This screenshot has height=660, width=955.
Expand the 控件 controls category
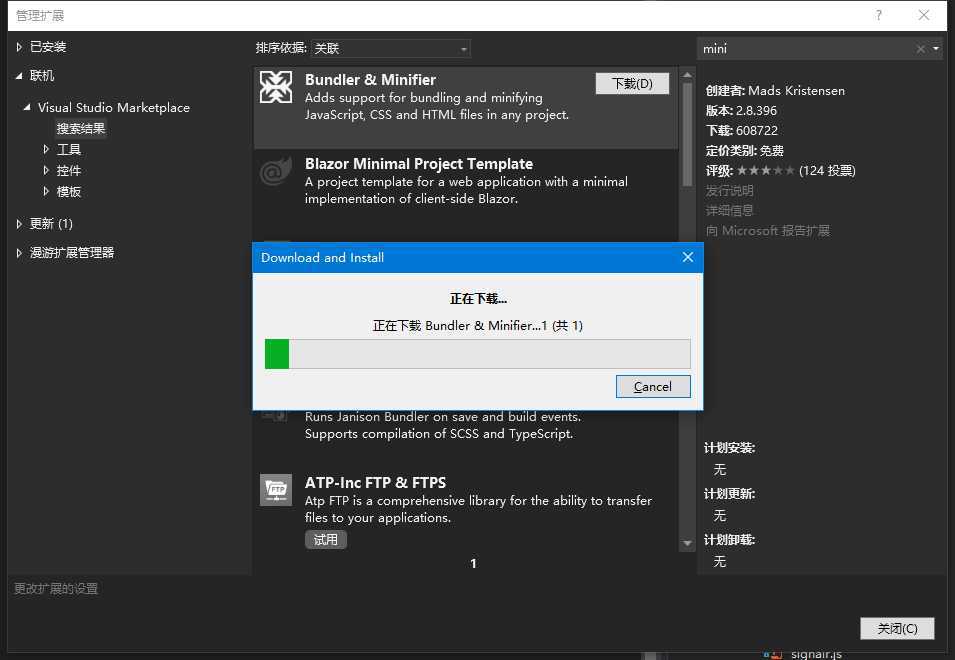(46, 170)
